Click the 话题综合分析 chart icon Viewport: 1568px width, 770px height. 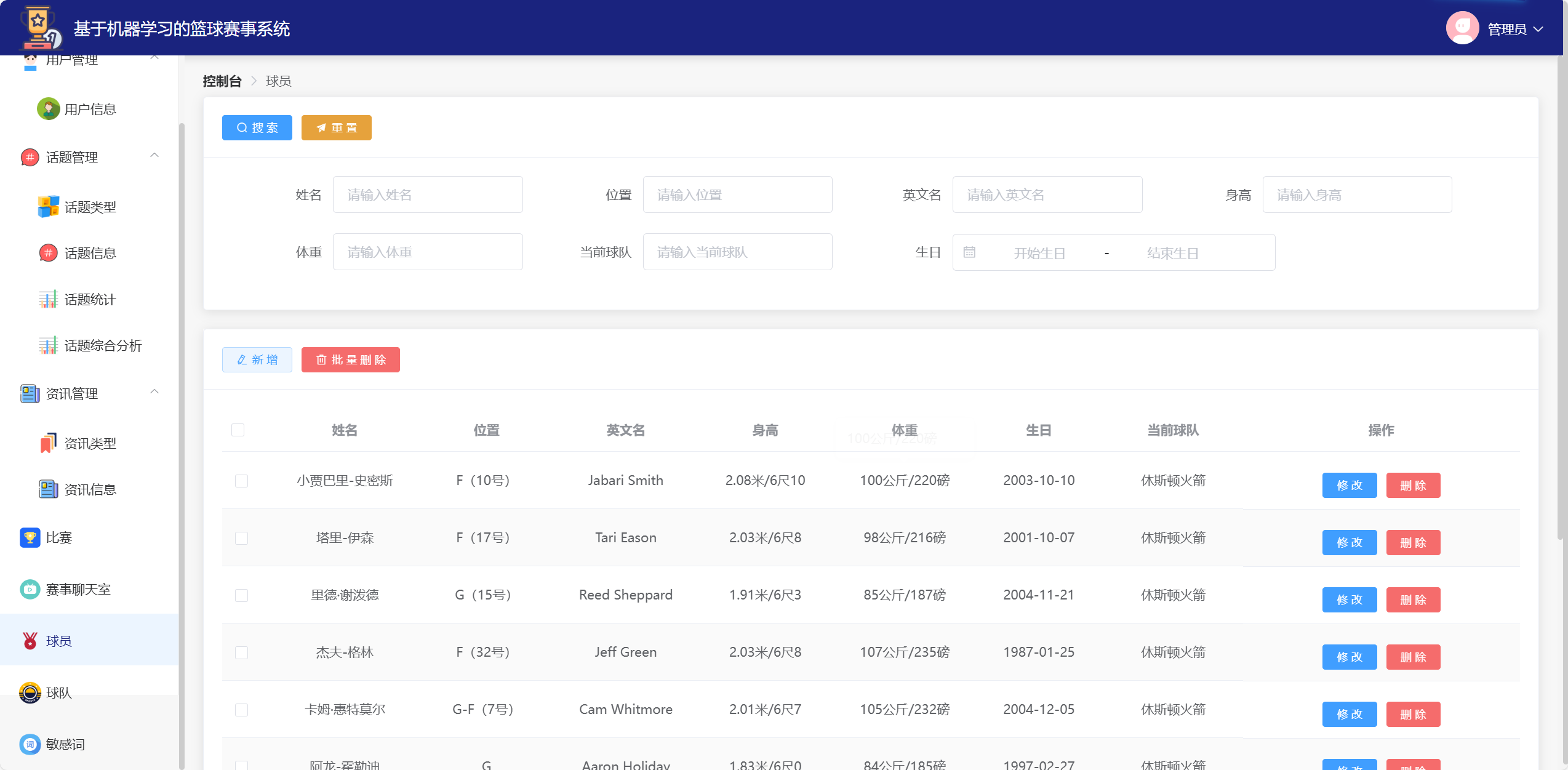coord(48,345)
